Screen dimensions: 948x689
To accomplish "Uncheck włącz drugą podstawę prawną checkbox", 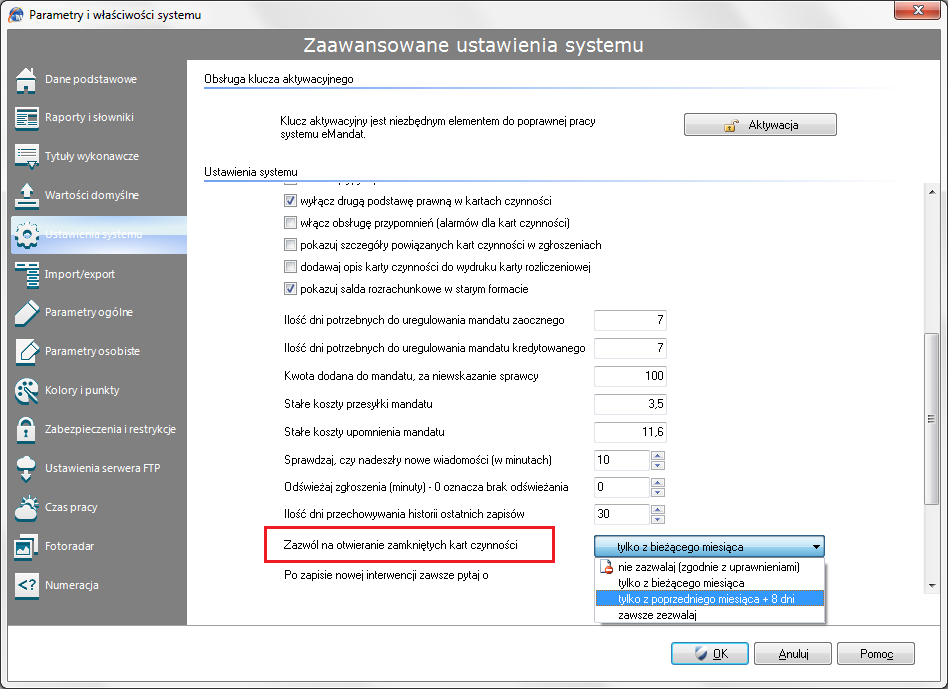I will pyautogui.click(x=291, y=201).
